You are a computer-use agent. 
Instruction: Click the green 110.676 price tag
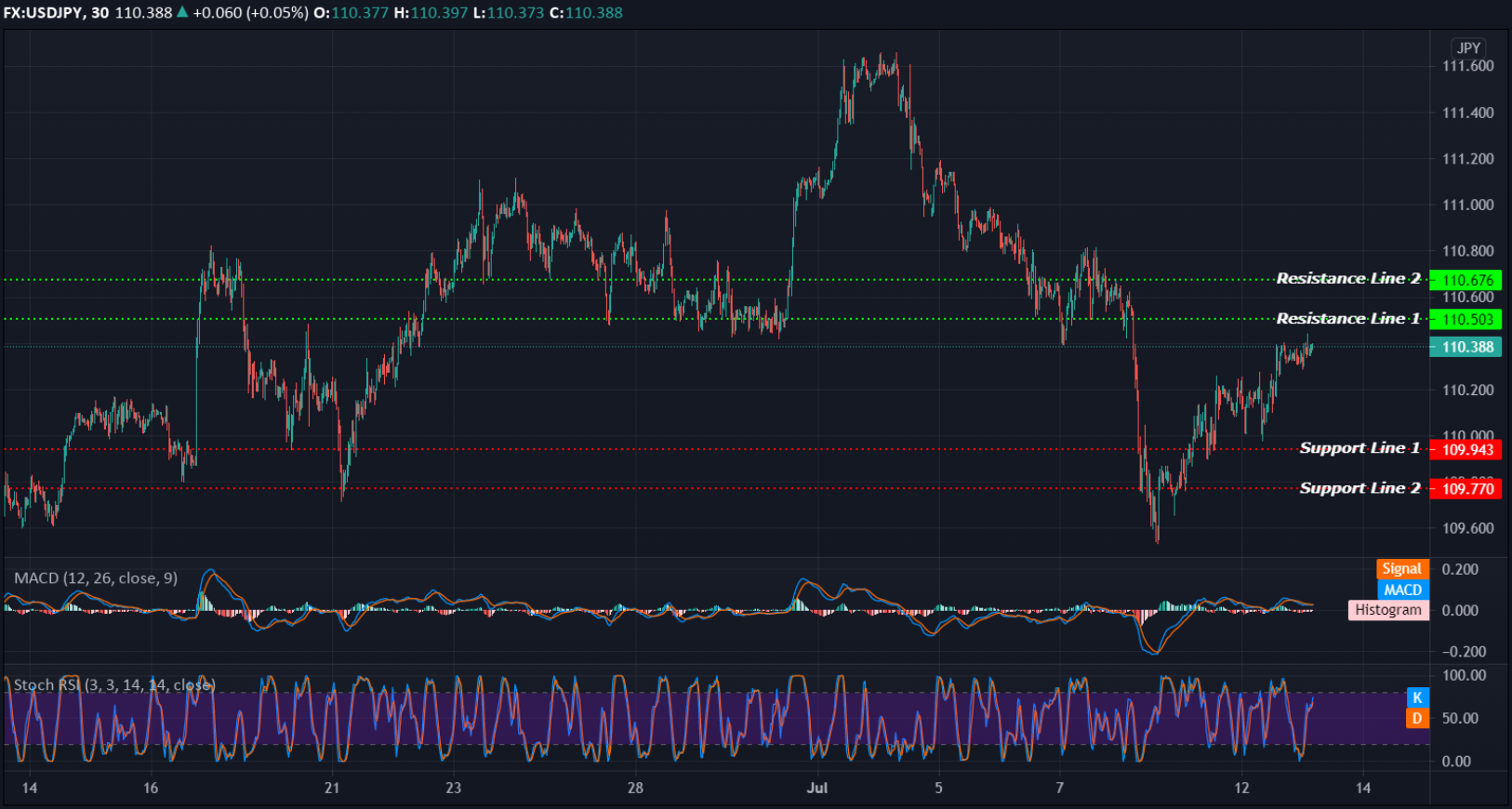(1466, 280)
